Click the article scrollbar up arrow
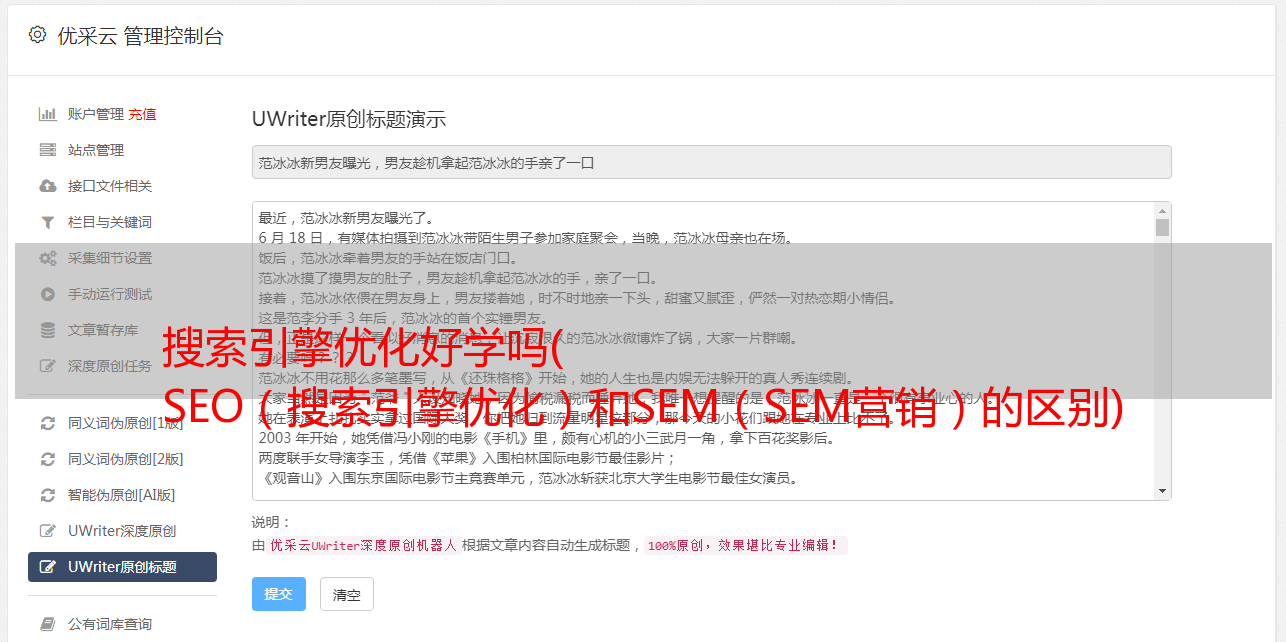This screenshot has width=1286, height=642. tap(1162, 211)
